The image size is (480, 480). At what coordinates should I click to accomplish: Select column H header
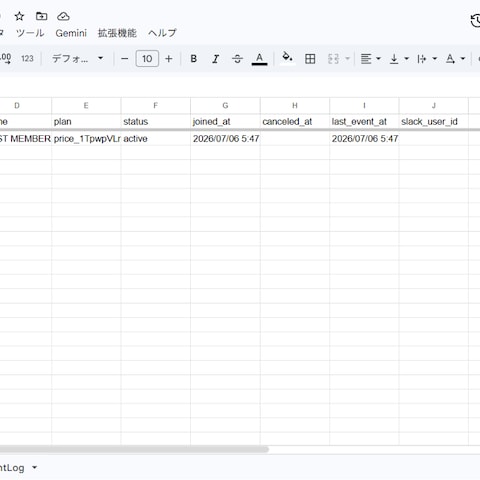click(x=295, y=106)
